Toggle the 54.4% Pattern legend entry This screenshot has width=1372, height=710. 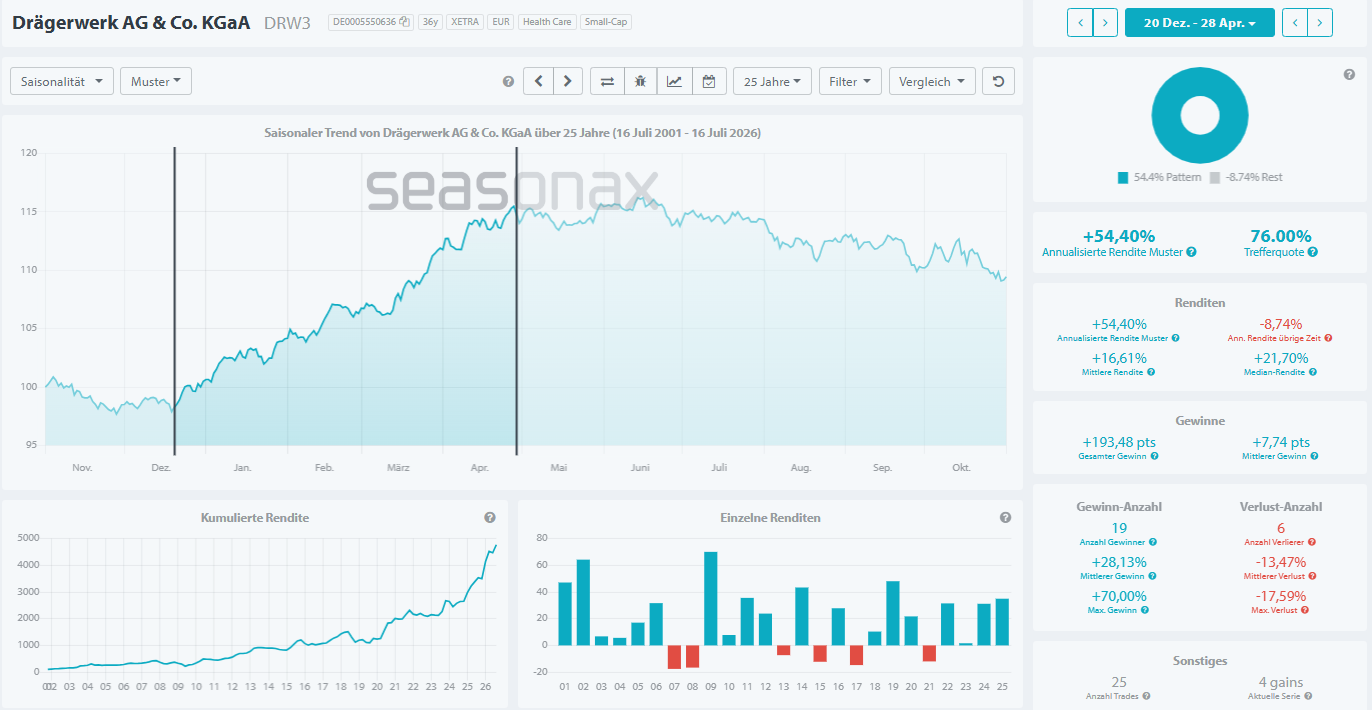pos(1158,177)
